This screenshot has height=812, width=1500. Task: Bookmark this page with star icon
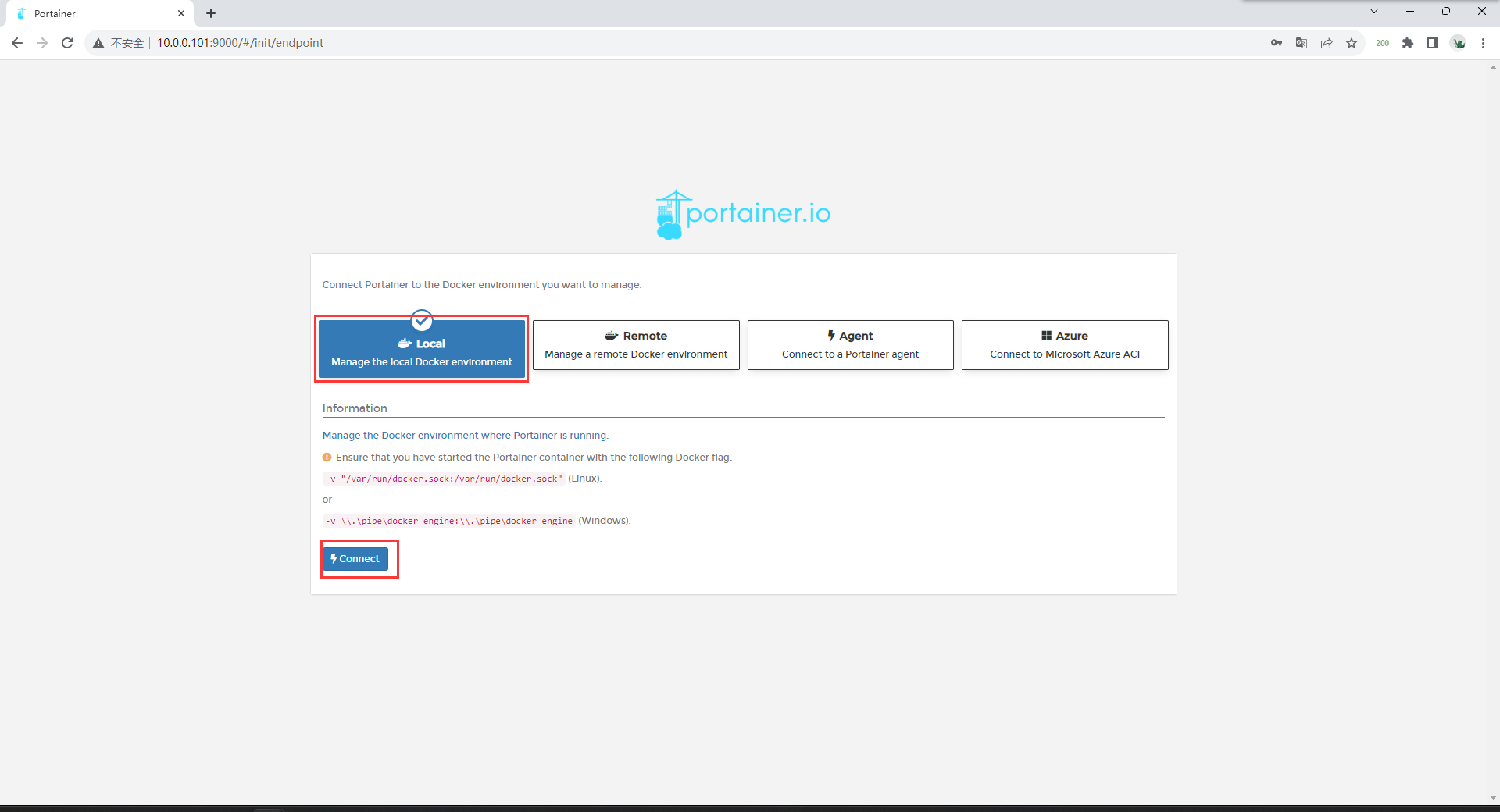pyautogui.click(x=1352, y=43)
